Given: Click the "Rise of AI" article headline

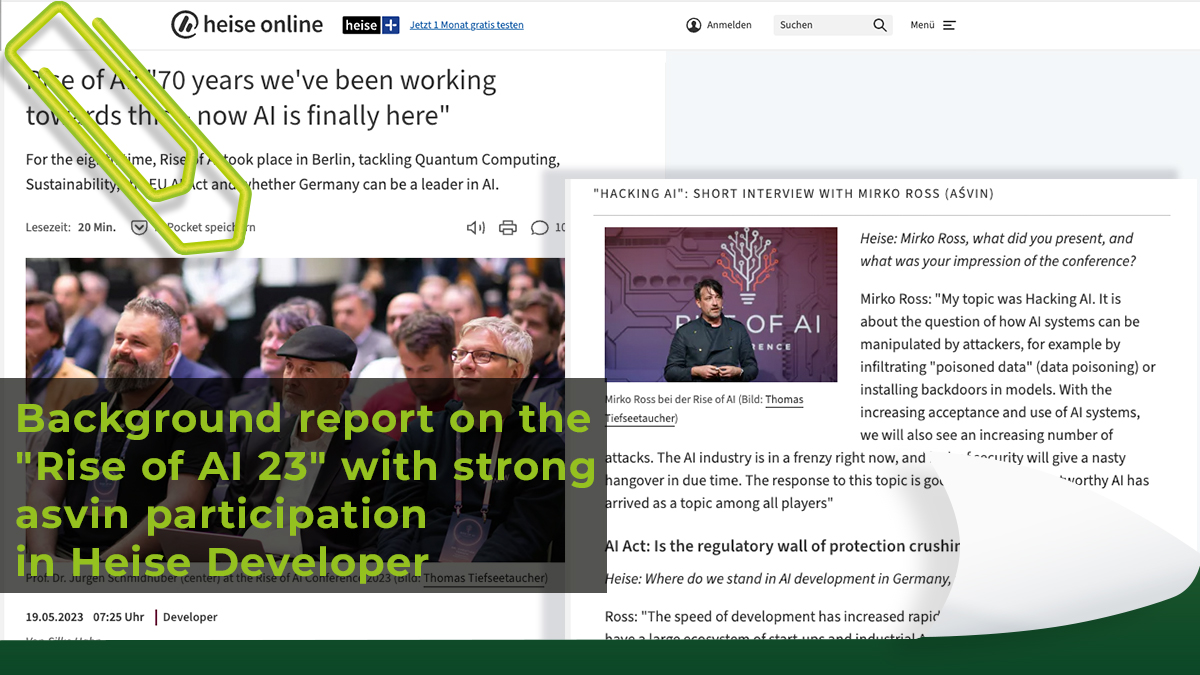Looking at the screenshot, I should point(260,98).
